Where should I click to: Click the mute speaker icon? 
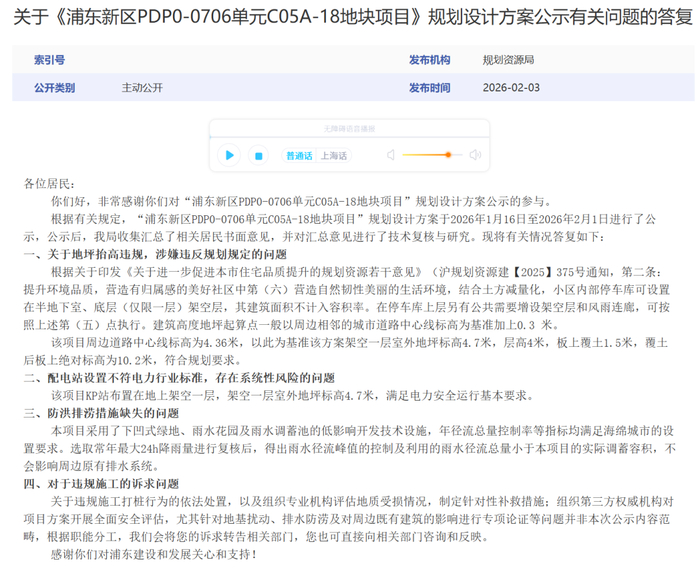tap(391, 155)
